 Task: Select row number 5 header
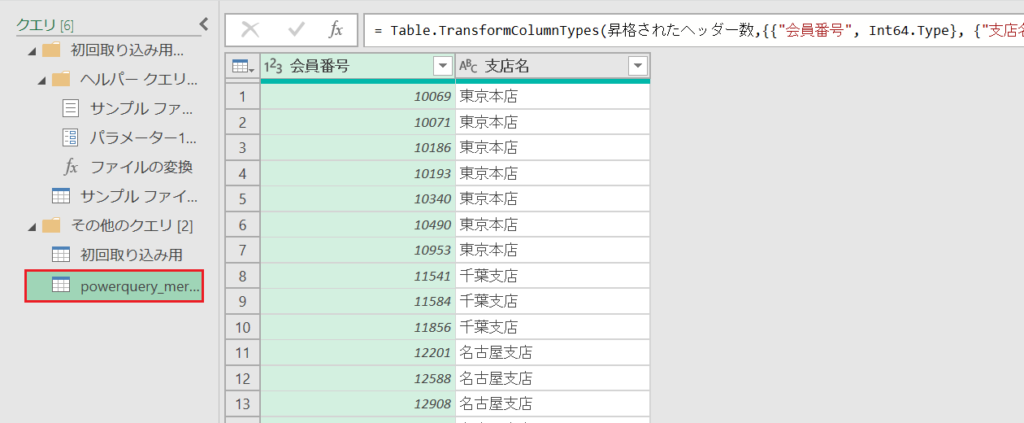pyautogui.click(x=243, y=199)
